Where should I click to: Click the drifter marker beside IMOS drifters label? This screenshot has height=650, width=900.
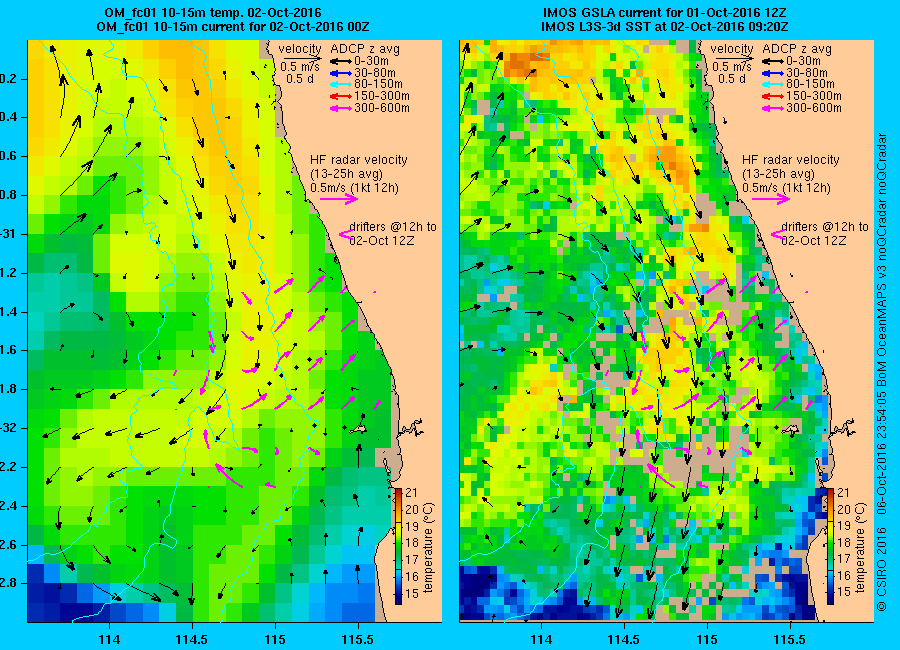778,234
